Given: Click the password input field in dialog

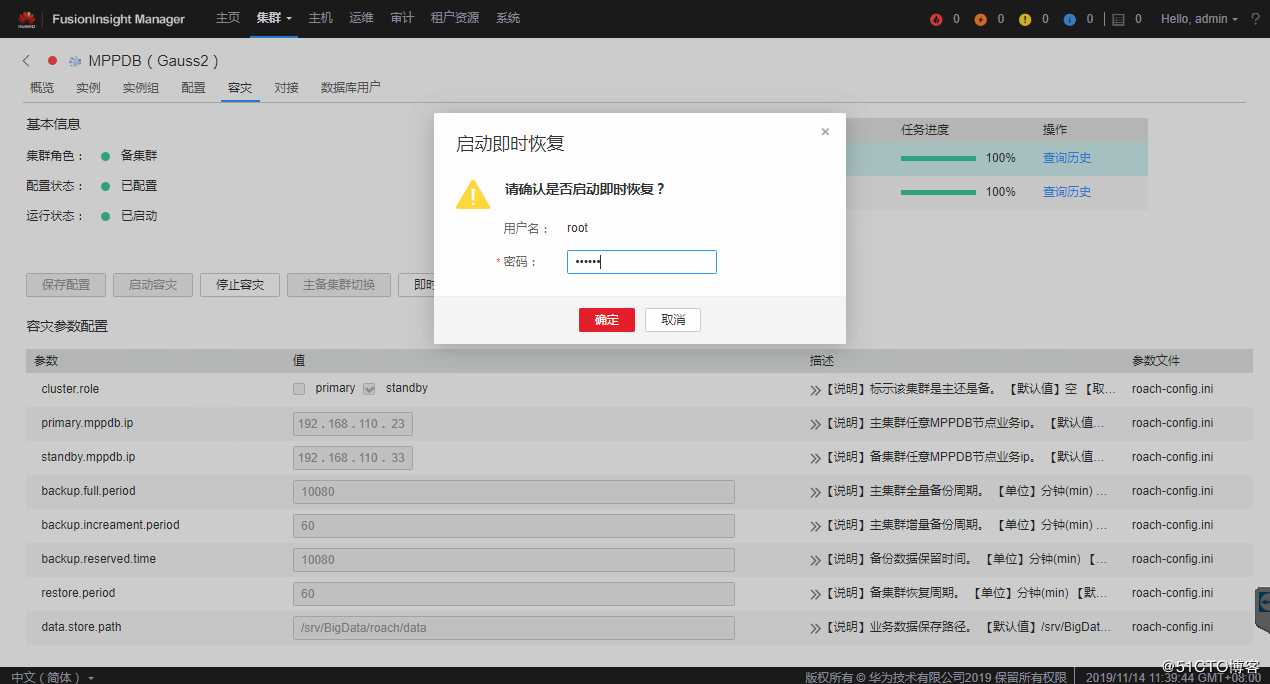Looking at the screenshot, I should [641, 261].
